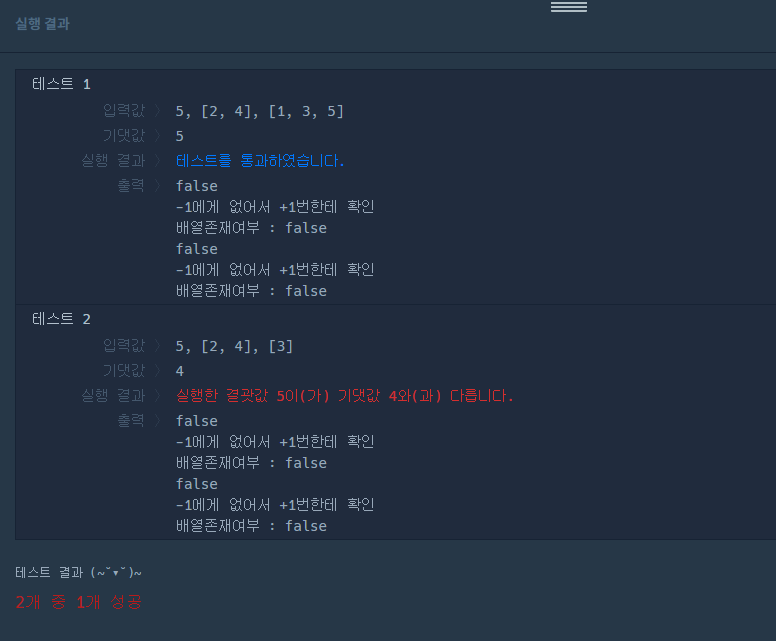Viewport: 776px width, 641px height.
Task: Click the '실행 결과' panel heading
Action: tap(43, 23)
